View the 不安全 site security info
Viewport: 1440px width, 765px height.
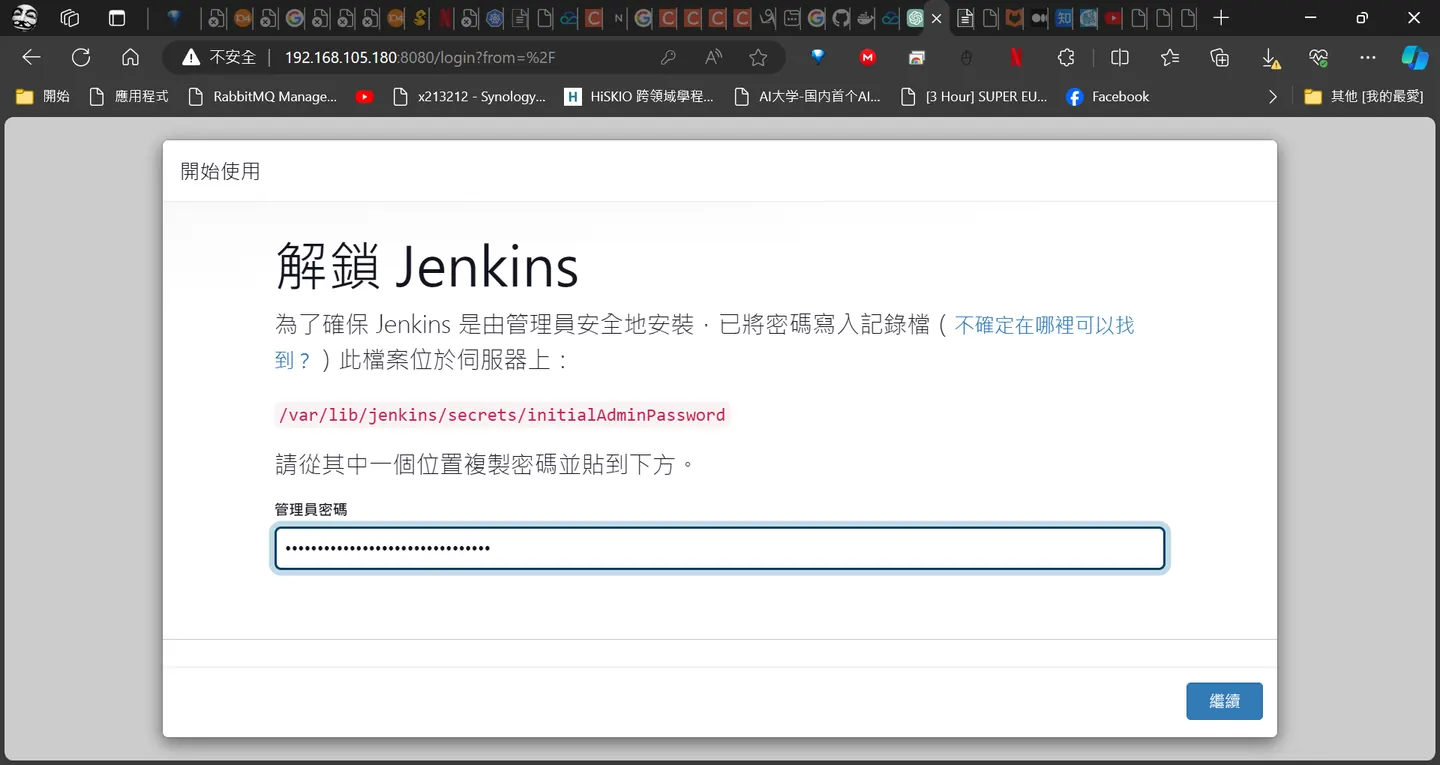[x=219, y=57]
